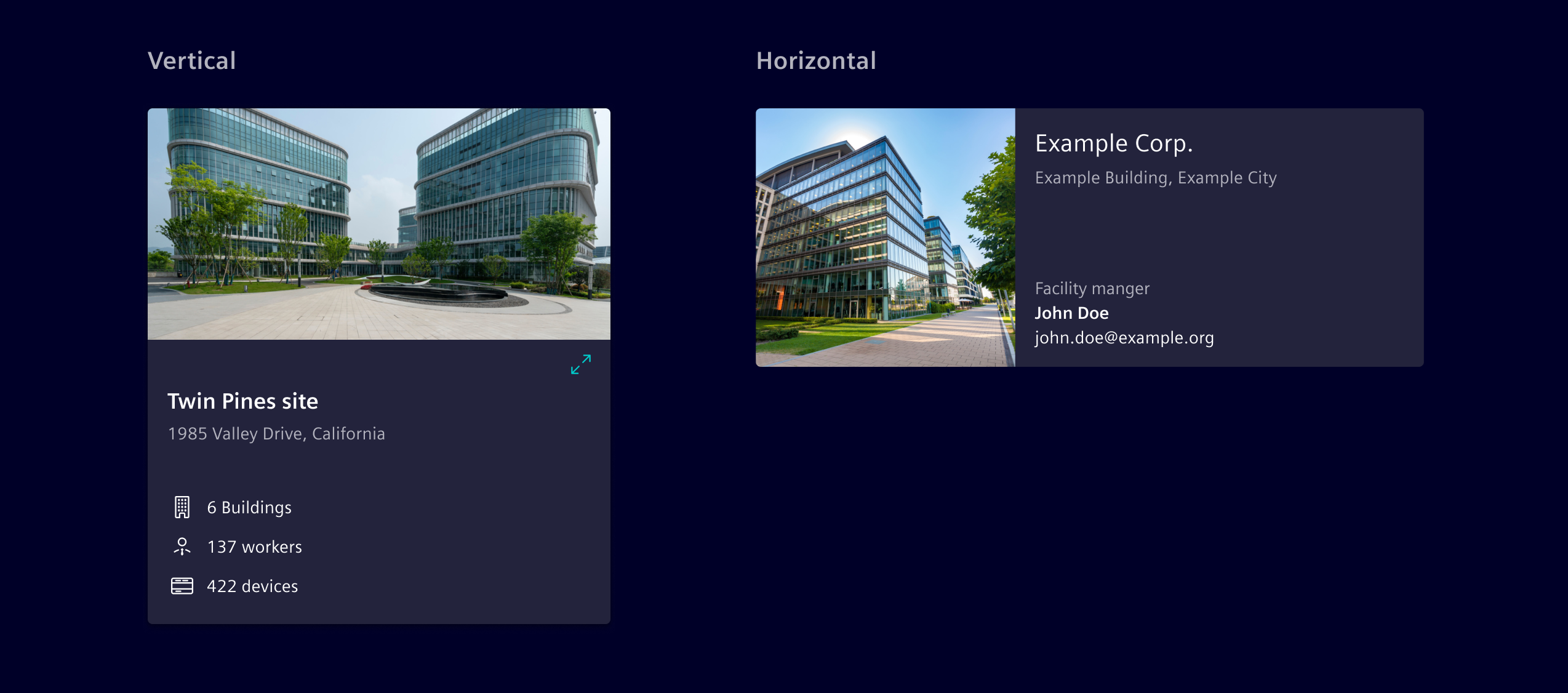Image resolution: width=1568 pixels, height=693 pixels.
Task: Click the Horizontal section heading
Action: pos(816,61)
